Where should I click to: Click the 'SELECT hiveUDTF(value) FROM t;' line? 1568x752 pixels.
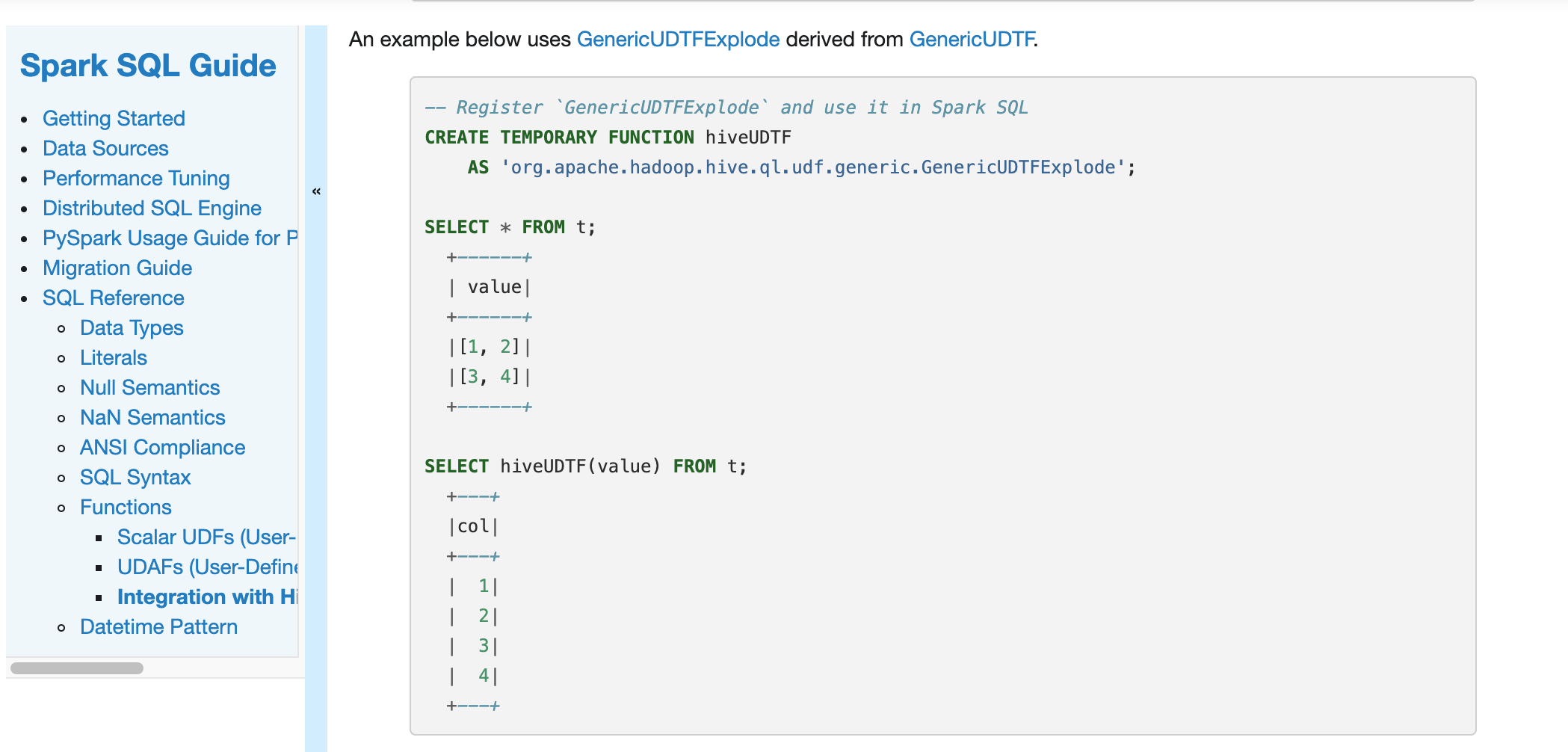(585, 466)
